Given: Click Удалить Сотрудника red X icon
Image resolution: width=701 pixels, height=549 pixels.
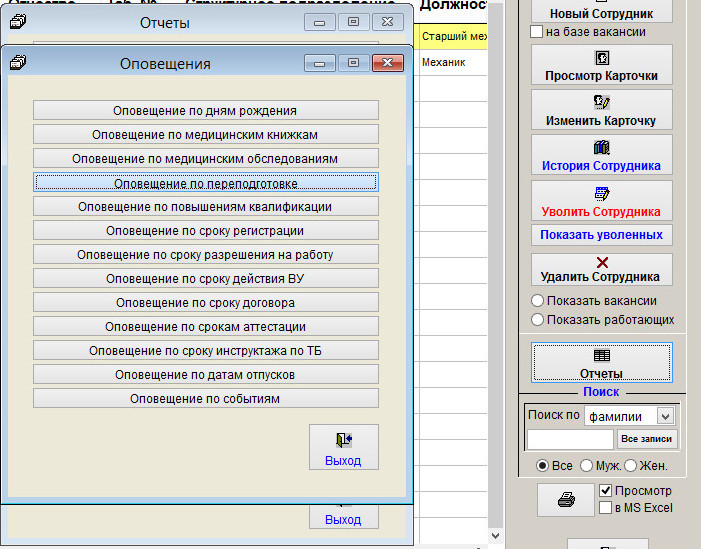Looking at the screenshot, I should (x=602, y=262).
